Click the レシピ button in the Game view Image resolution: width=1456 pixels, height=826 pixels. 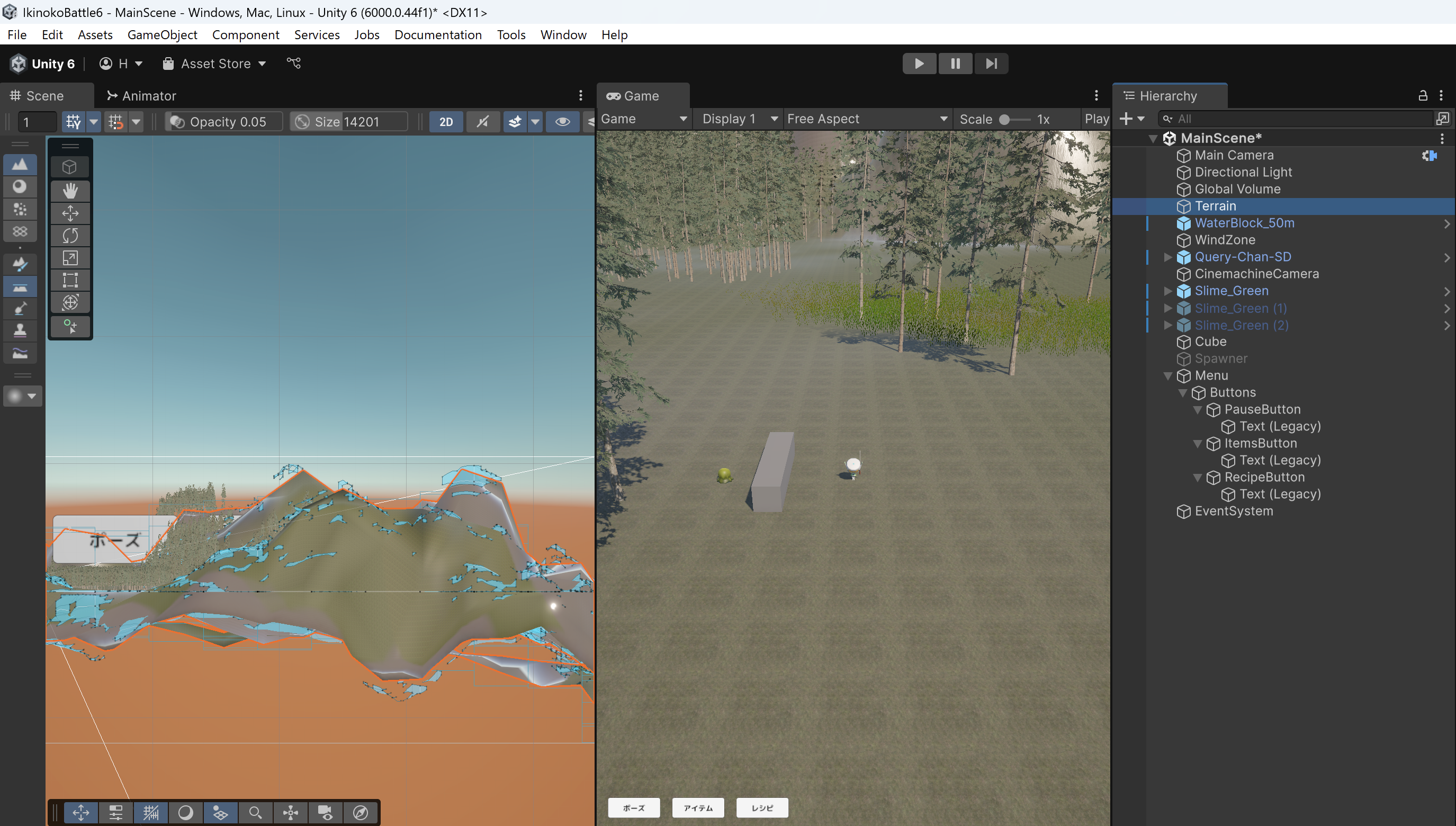coord(762,808)
